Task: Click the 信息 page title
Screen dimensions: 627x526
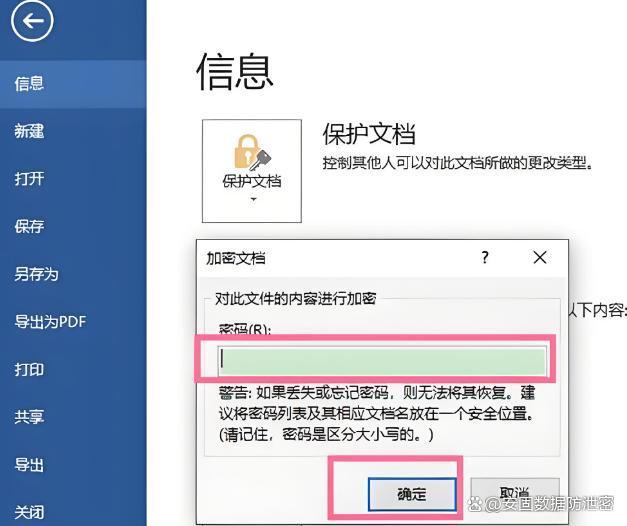Action: click(235, 72)
